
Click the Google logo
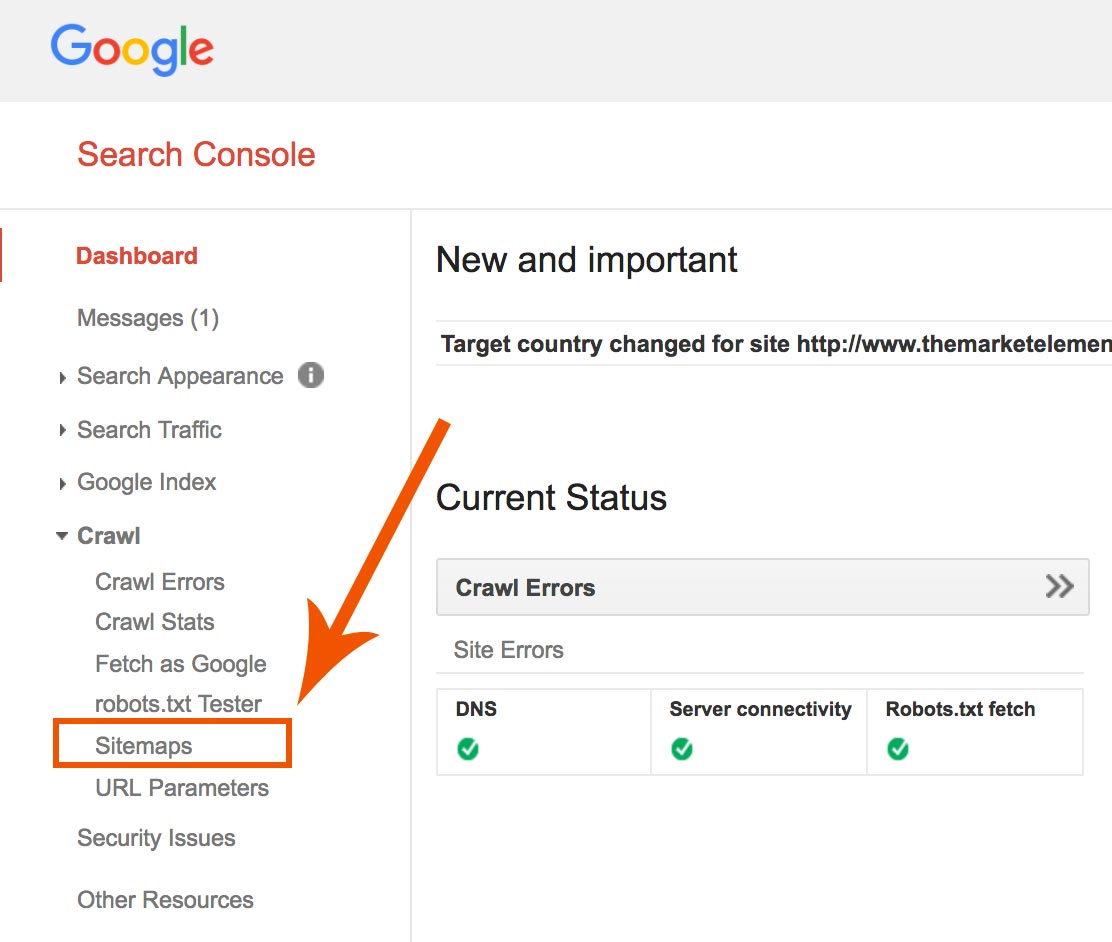pyautogui.click(x=132, y=49)
